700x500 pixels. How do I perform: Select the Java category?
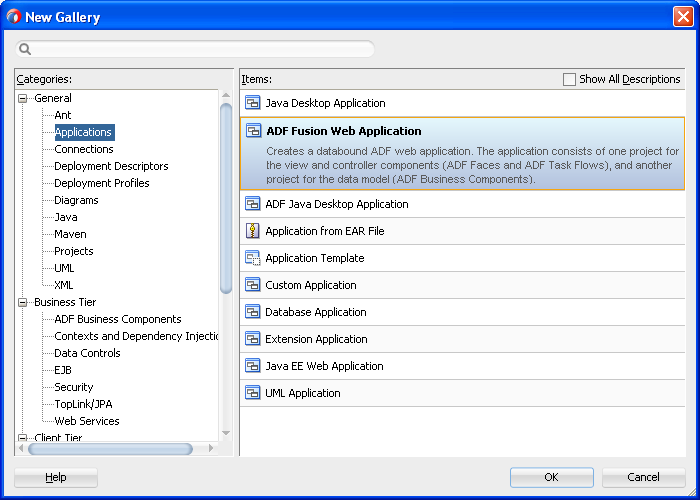[66, 217]
